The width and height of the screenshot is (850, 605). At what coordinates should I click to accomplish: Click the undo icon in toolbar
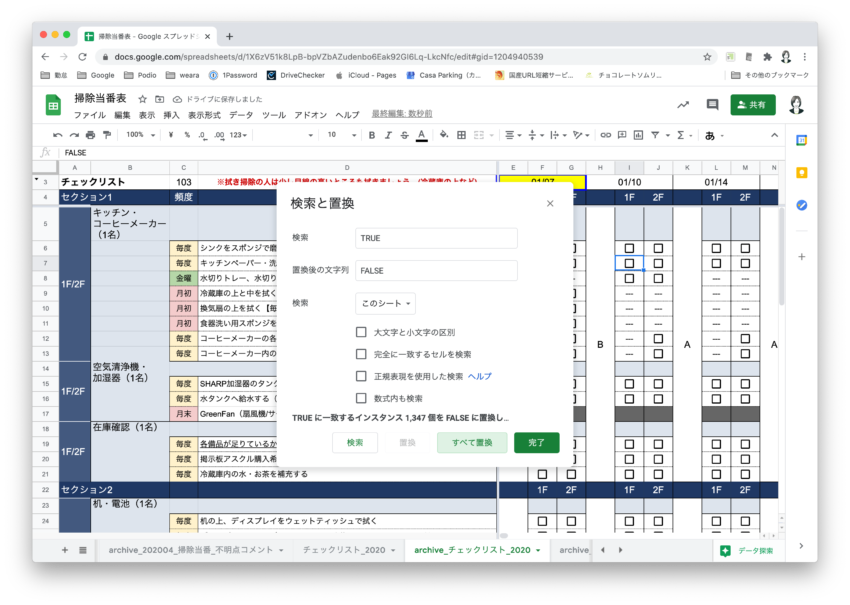[58, 135]
